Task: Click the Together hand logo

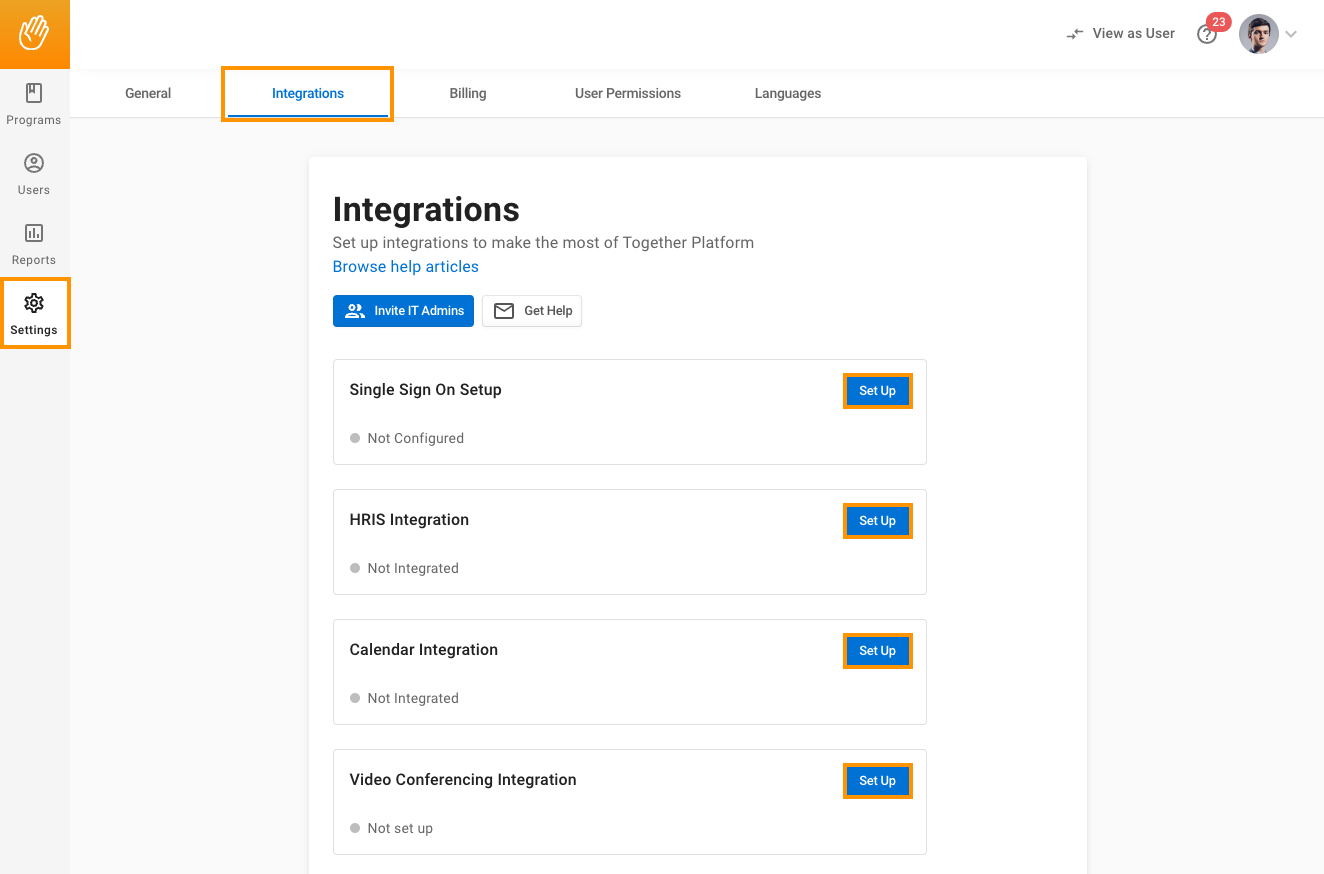Action: (34, 33)
